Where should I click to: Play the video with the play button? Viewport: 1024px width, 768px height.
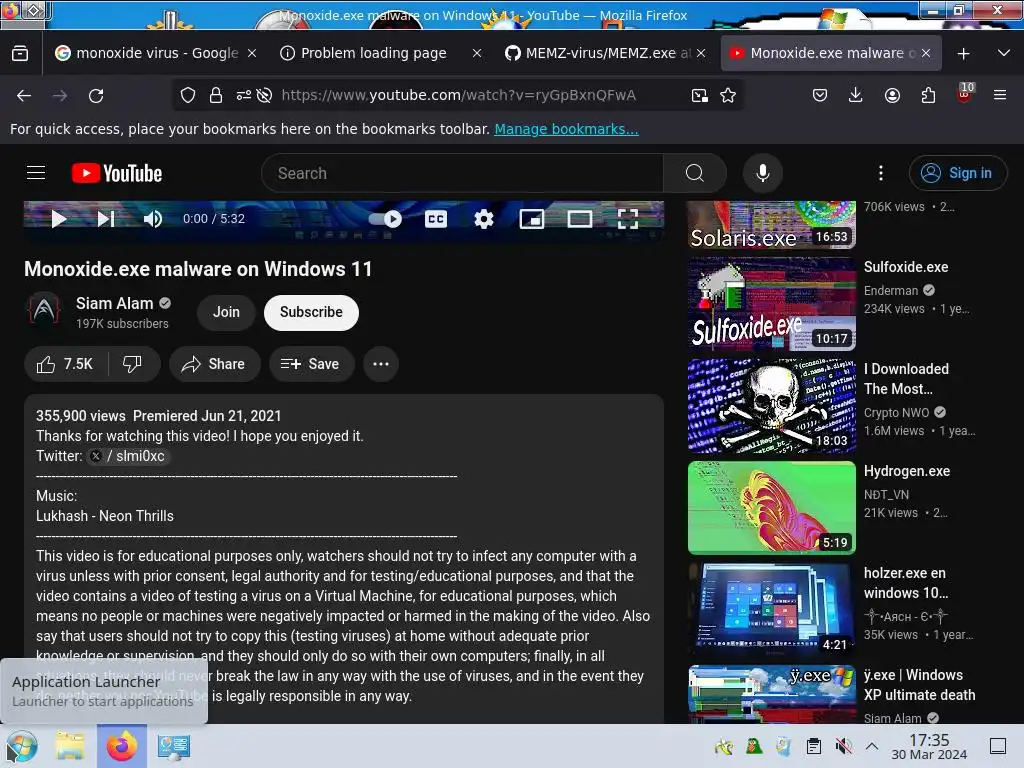pyautogui.click(x=59, y=219)
